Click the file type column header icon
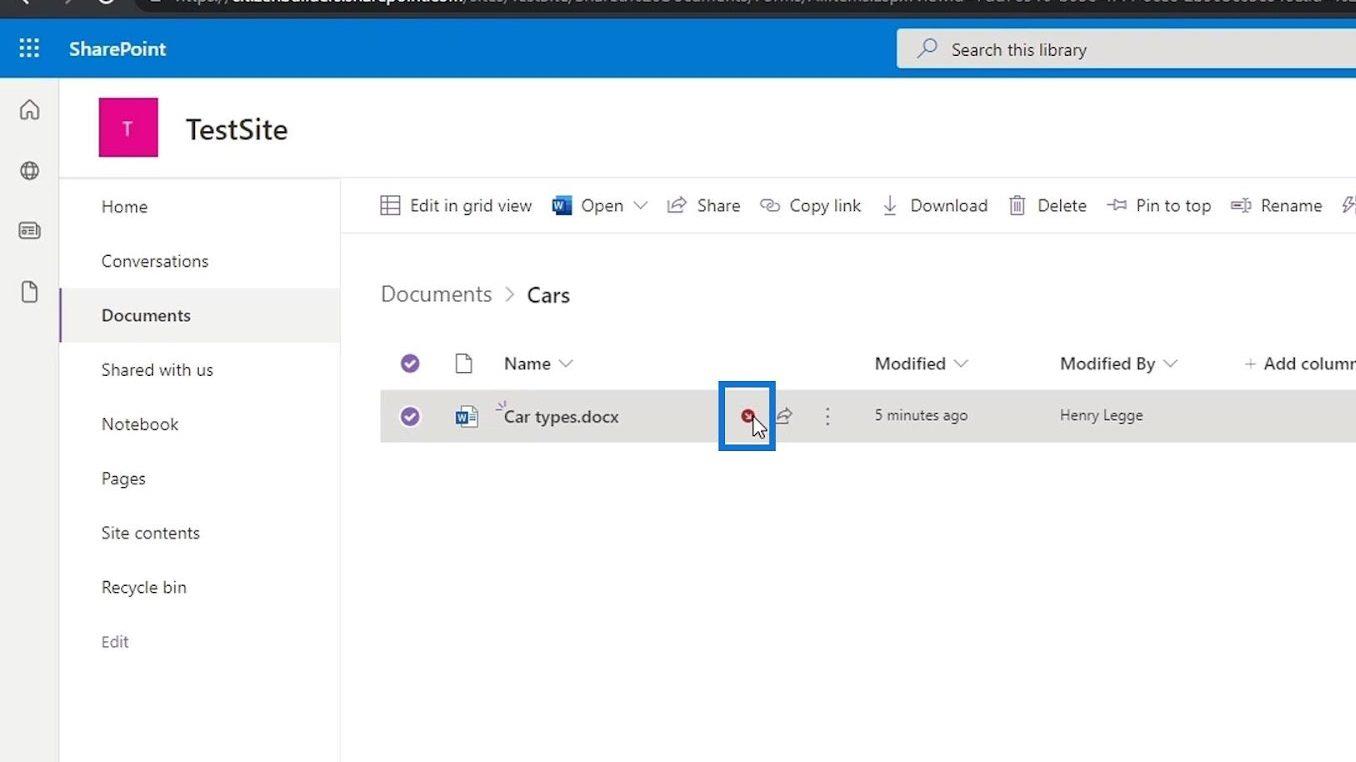The width and height of the screenshot is (1356, 762). [464, 363]
